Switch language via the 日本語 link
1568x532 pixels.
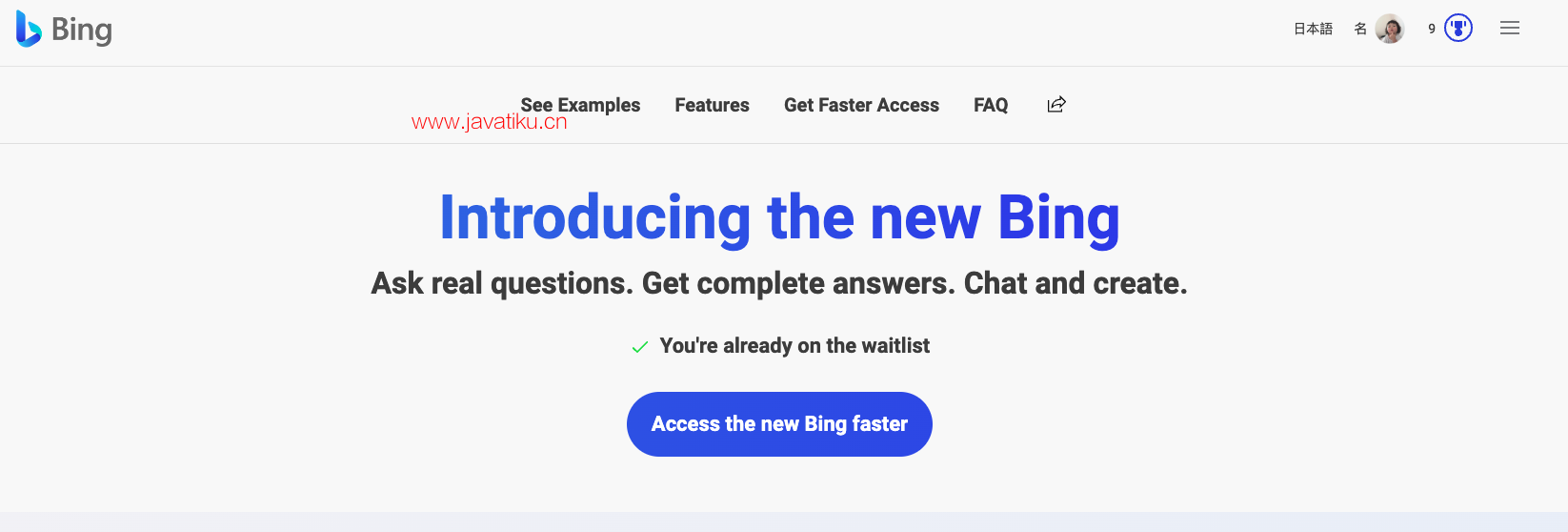tap(1313, 29)
